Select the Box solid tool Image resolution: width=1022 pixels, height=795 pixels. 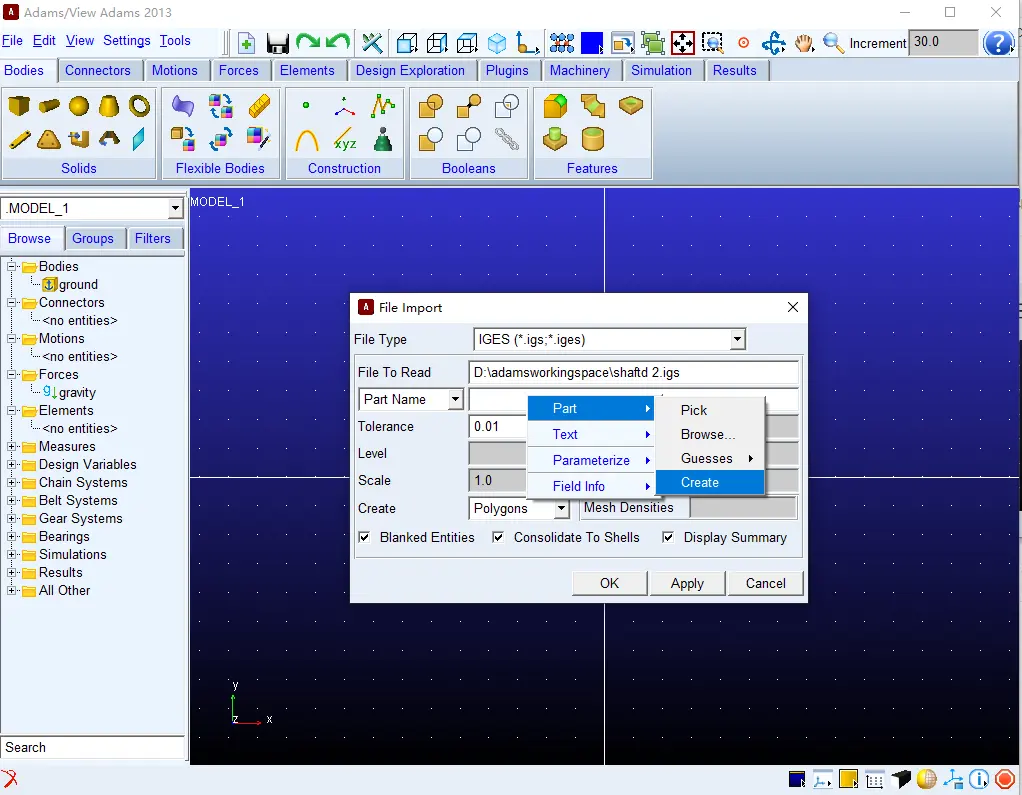click(x=19, y=106)
